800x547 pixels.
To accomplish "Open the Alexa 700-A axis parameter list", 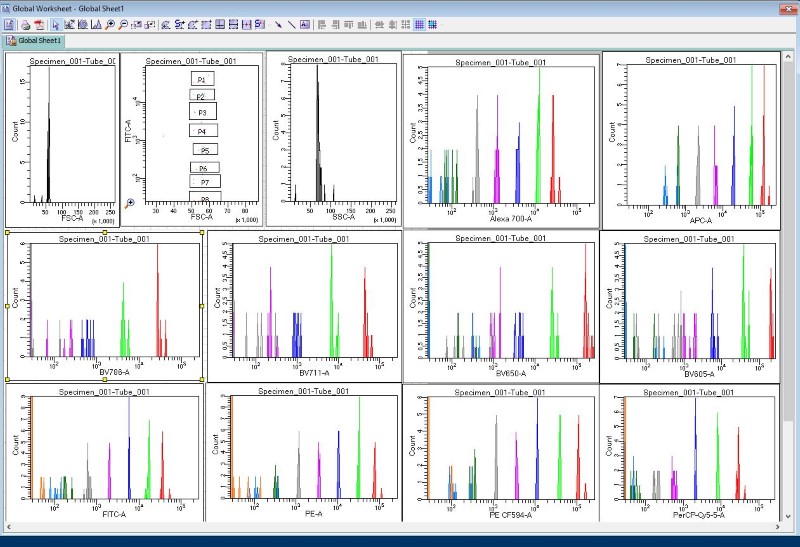I will 511,219.
